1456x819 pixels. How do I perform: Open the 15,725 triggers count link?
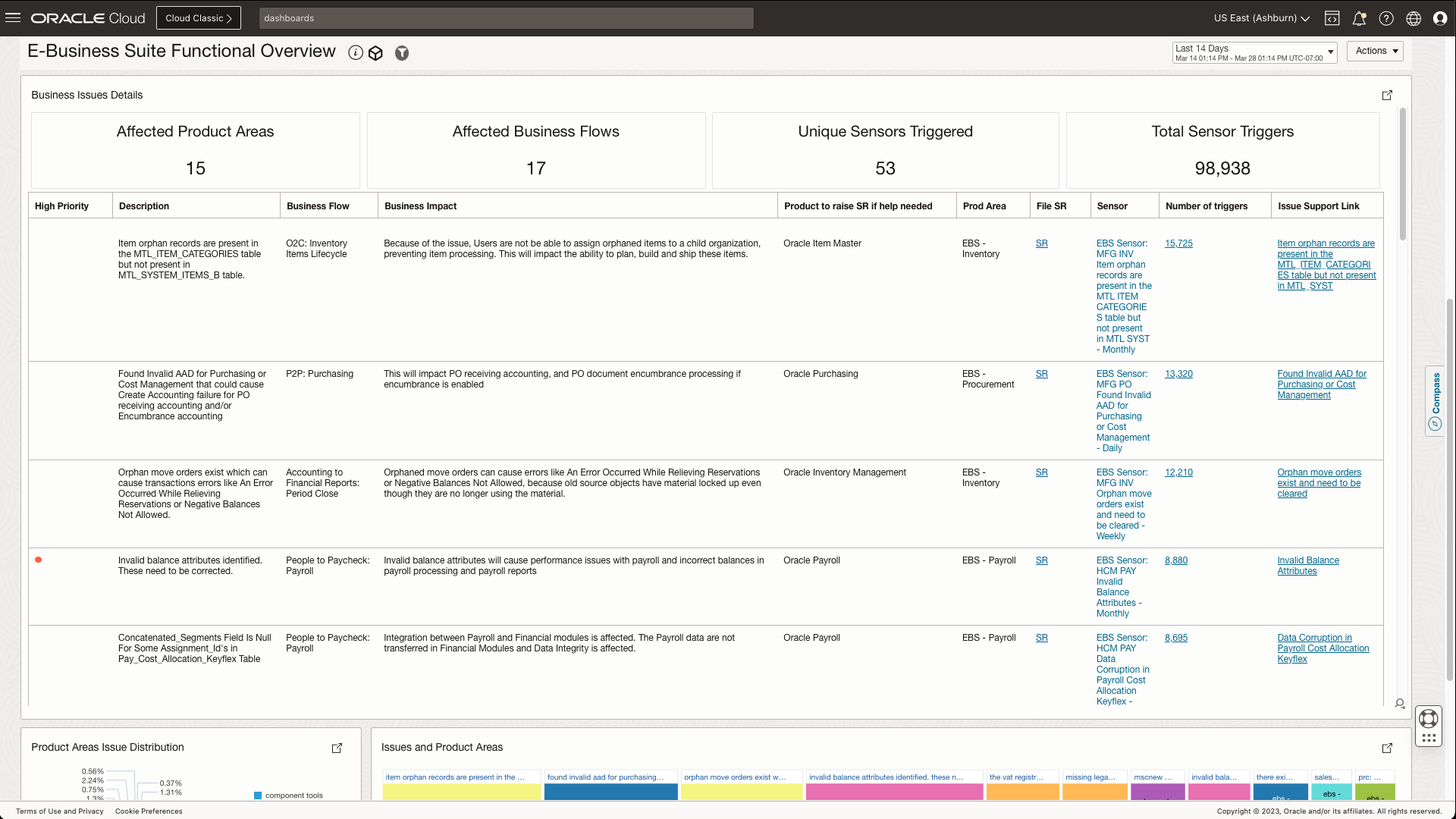click(x=1178, y=243)
